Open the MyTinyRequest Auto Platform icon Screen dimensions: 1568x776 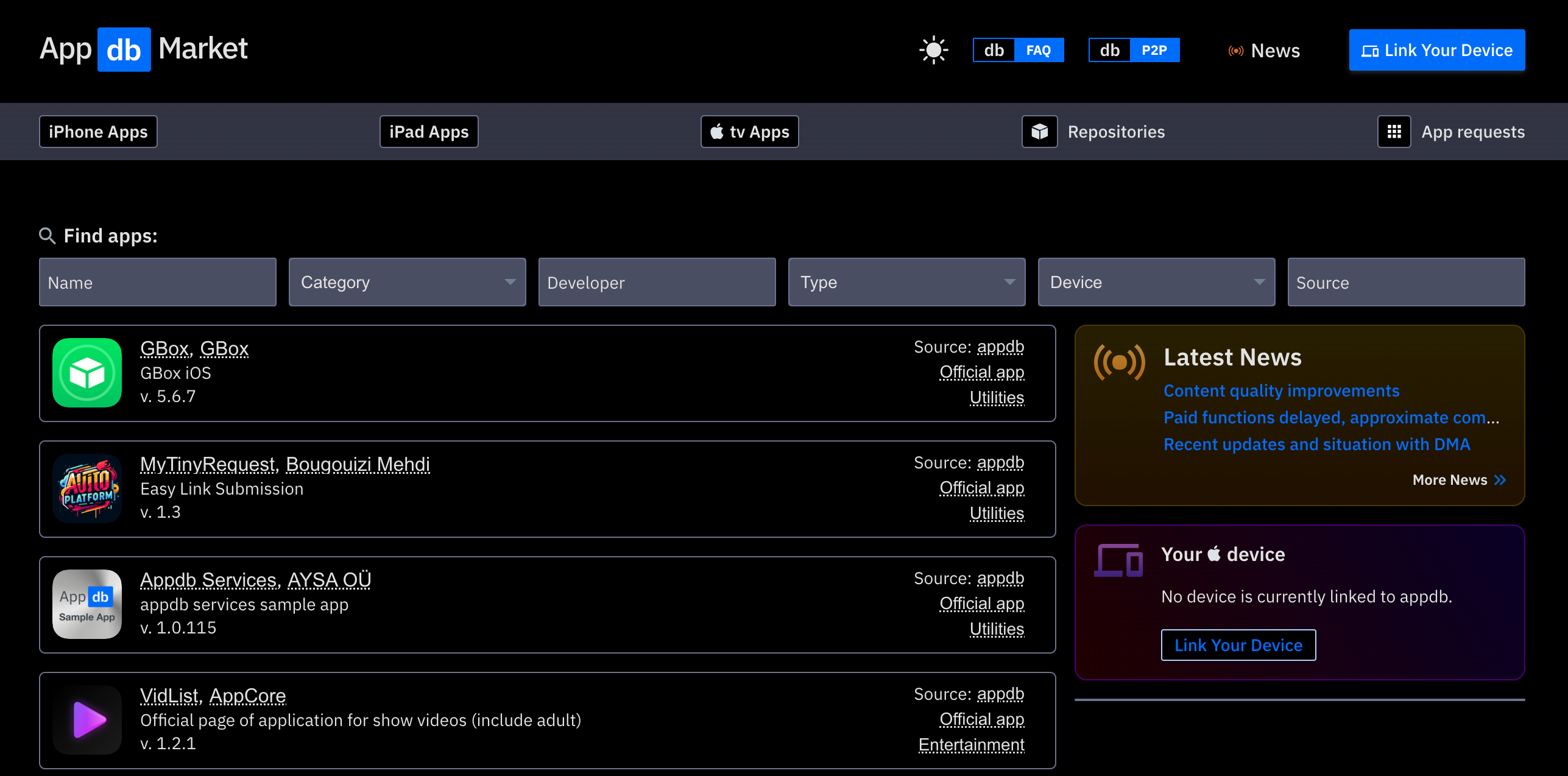click(87, 489)
